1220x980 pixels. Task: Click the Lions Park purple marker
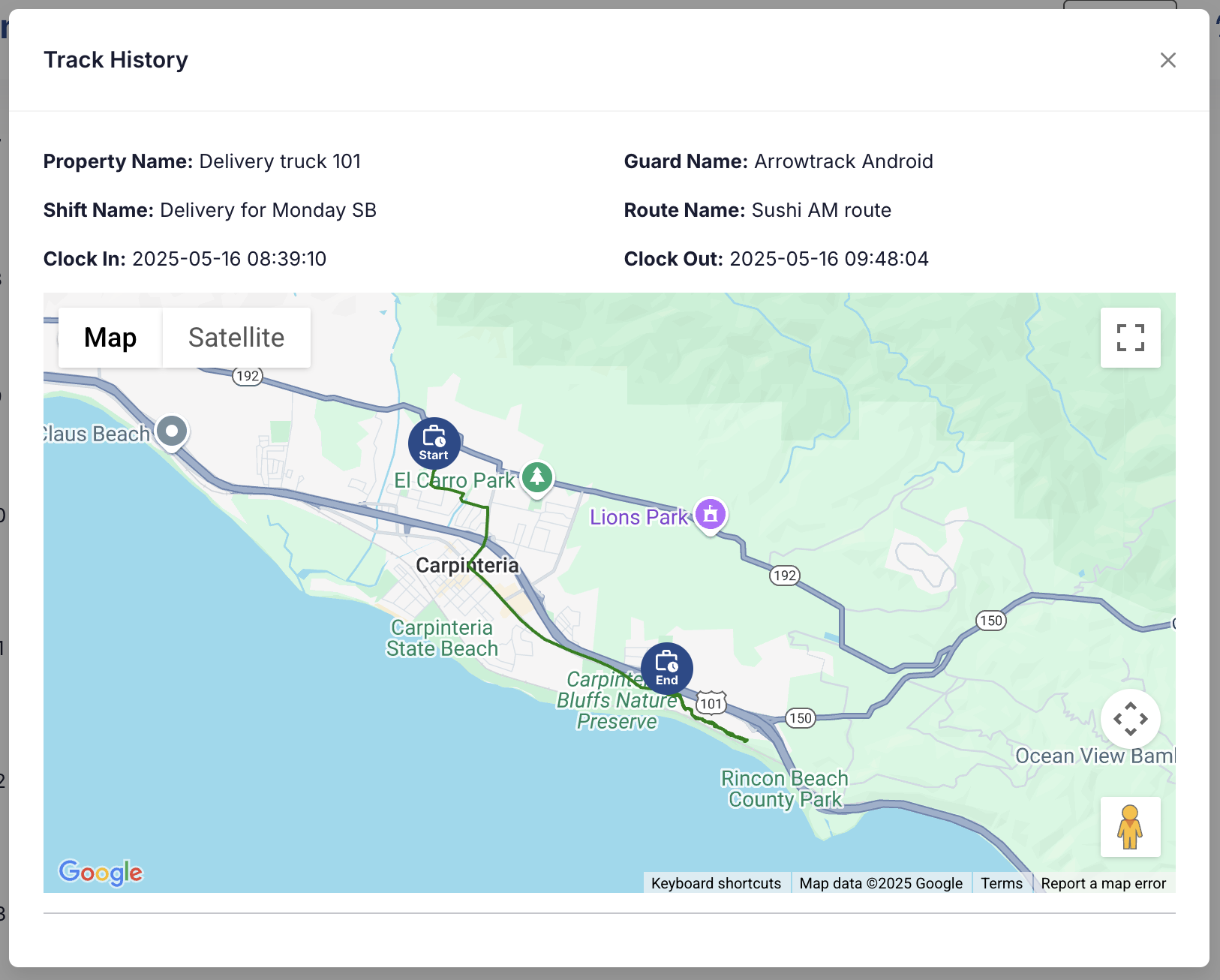(x=711, y=515)
